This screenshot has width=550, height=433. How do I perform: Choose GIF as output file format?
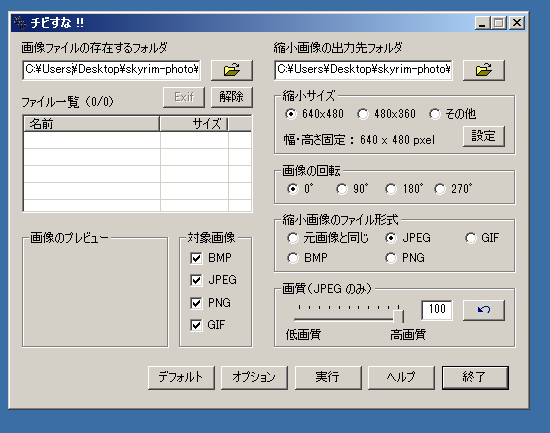482,238
